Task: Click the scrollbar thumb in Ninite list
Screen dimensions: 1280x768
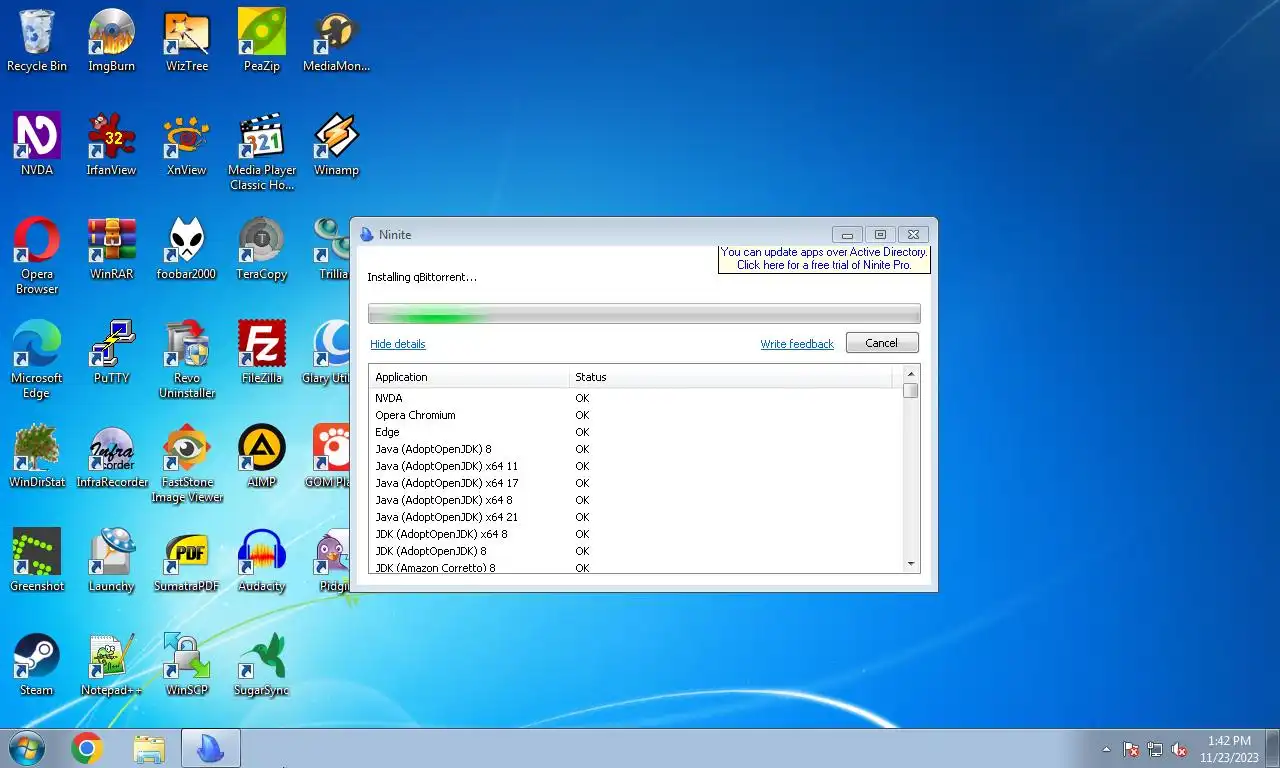Action: [910, 390]
